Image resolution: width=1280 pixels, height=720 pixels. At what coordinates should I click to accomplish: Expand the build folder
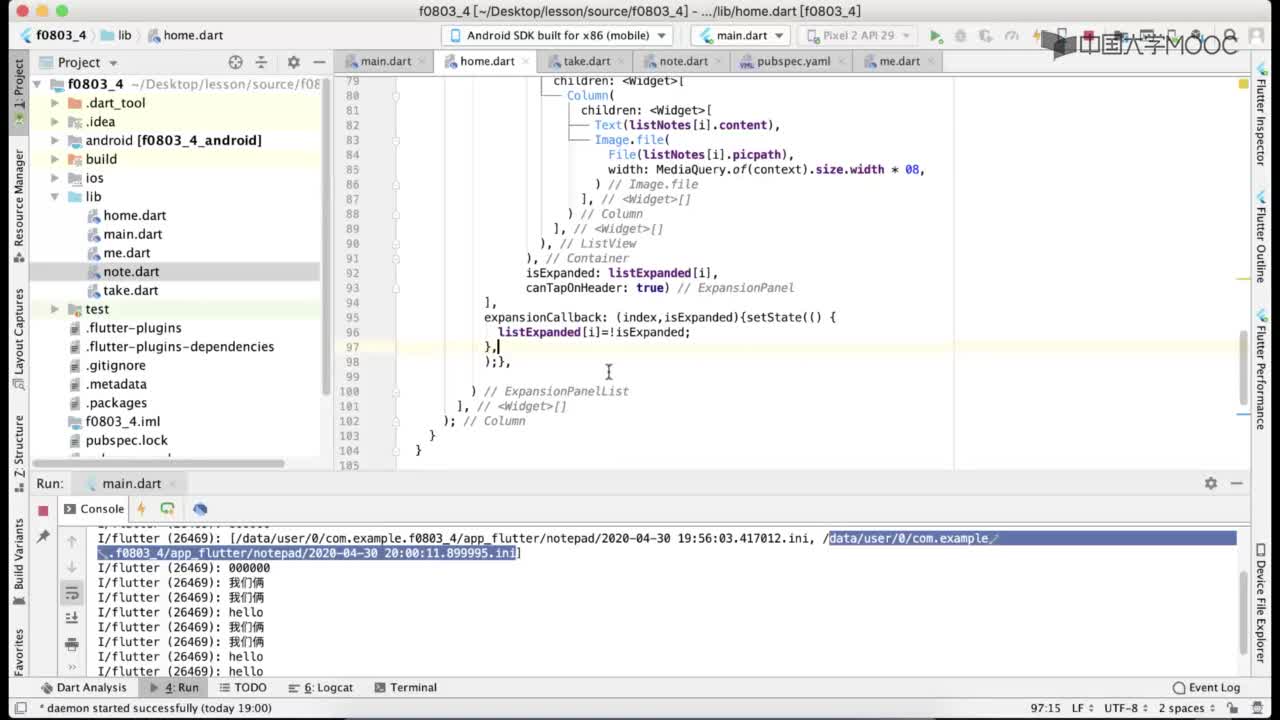point(56,159)
